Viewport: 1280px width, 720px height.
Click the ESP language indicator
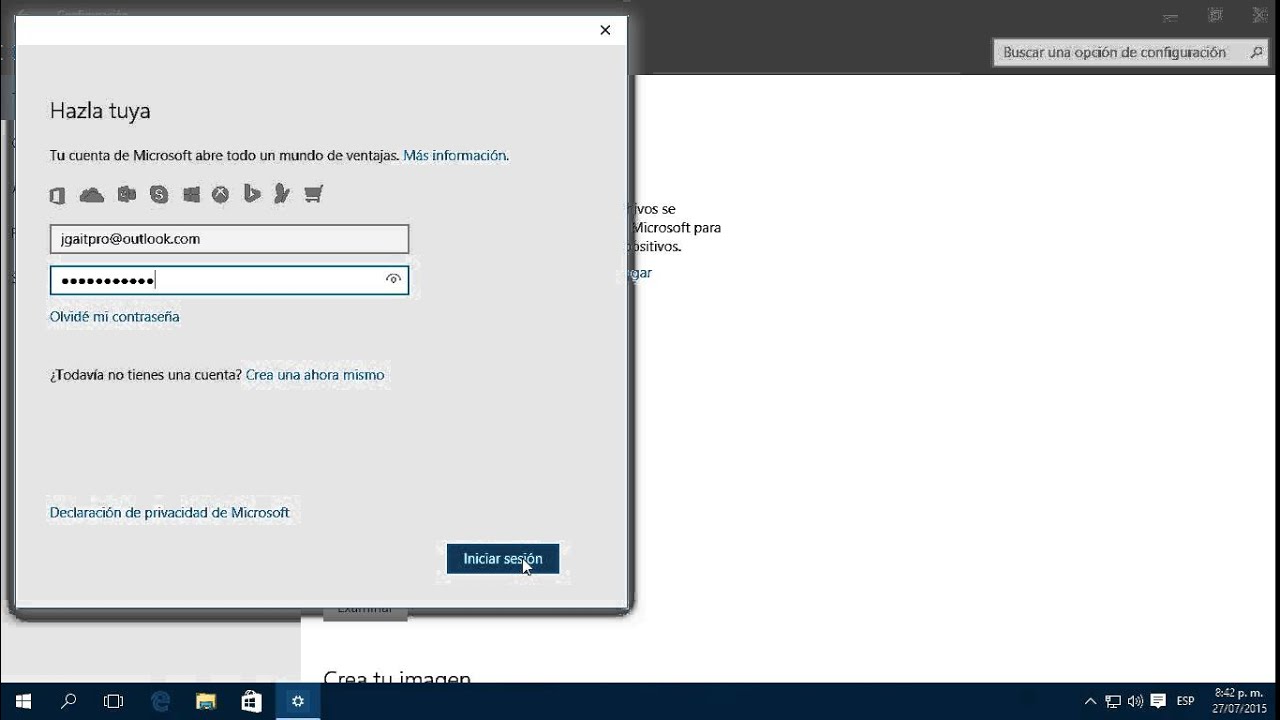click(x=1185, y=702)
